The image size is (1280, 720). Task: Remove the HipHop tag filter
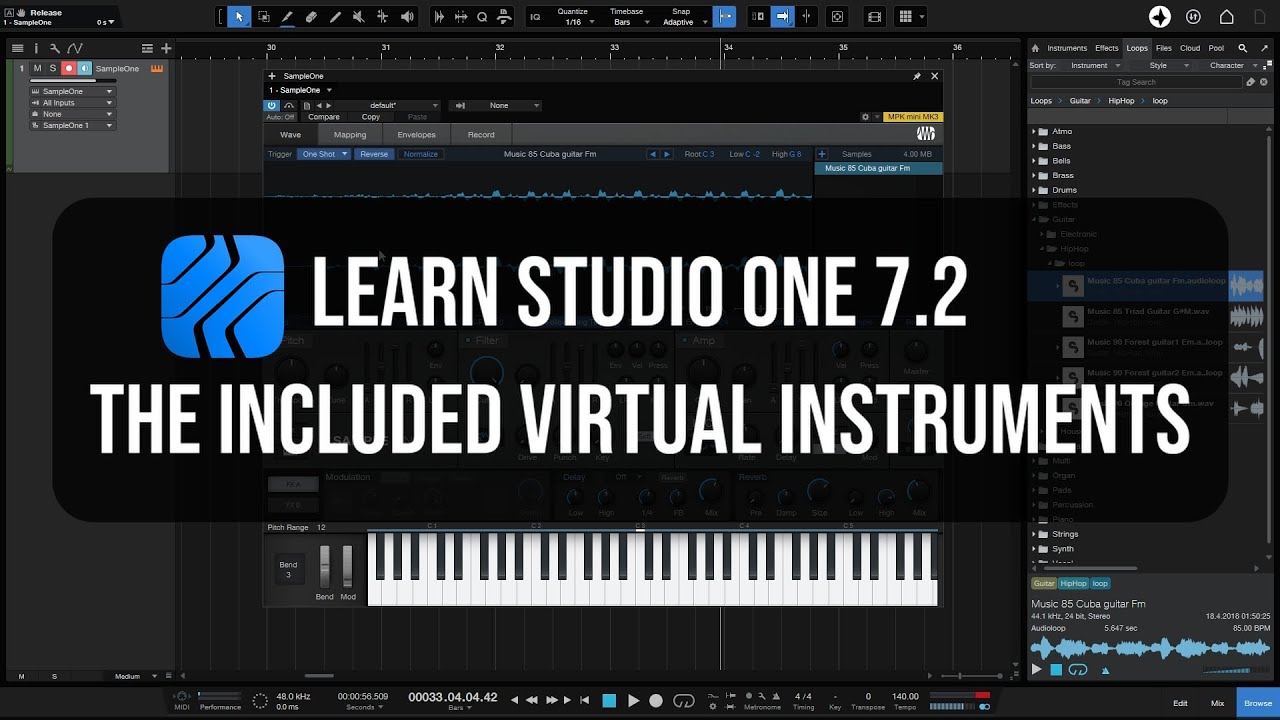click(x=1073, y=583)
